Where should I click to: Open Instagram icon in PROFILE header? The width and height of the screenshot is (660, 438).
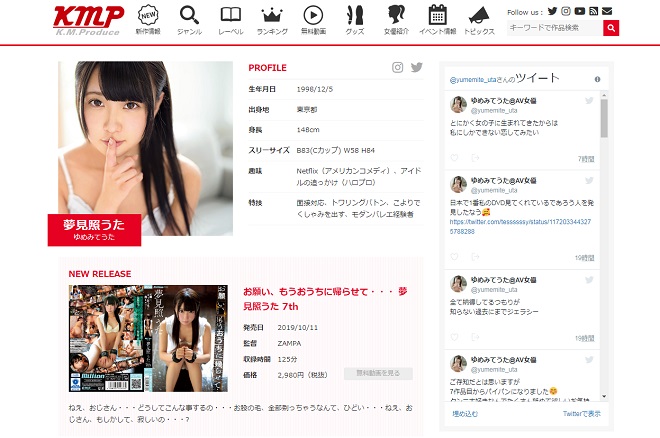(x=397, y=67)
